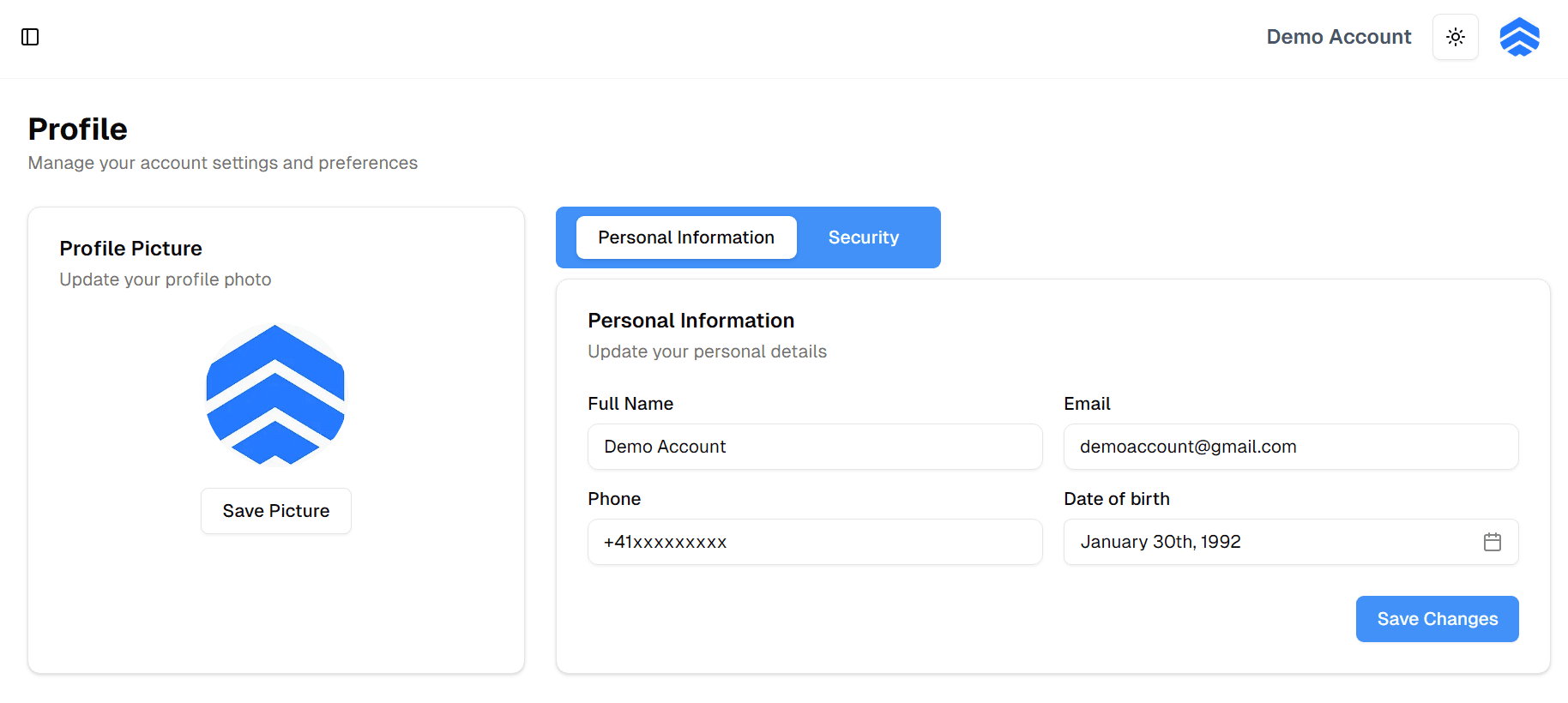
Task: Click the Date of birth label
Action: pos(1117,499)
